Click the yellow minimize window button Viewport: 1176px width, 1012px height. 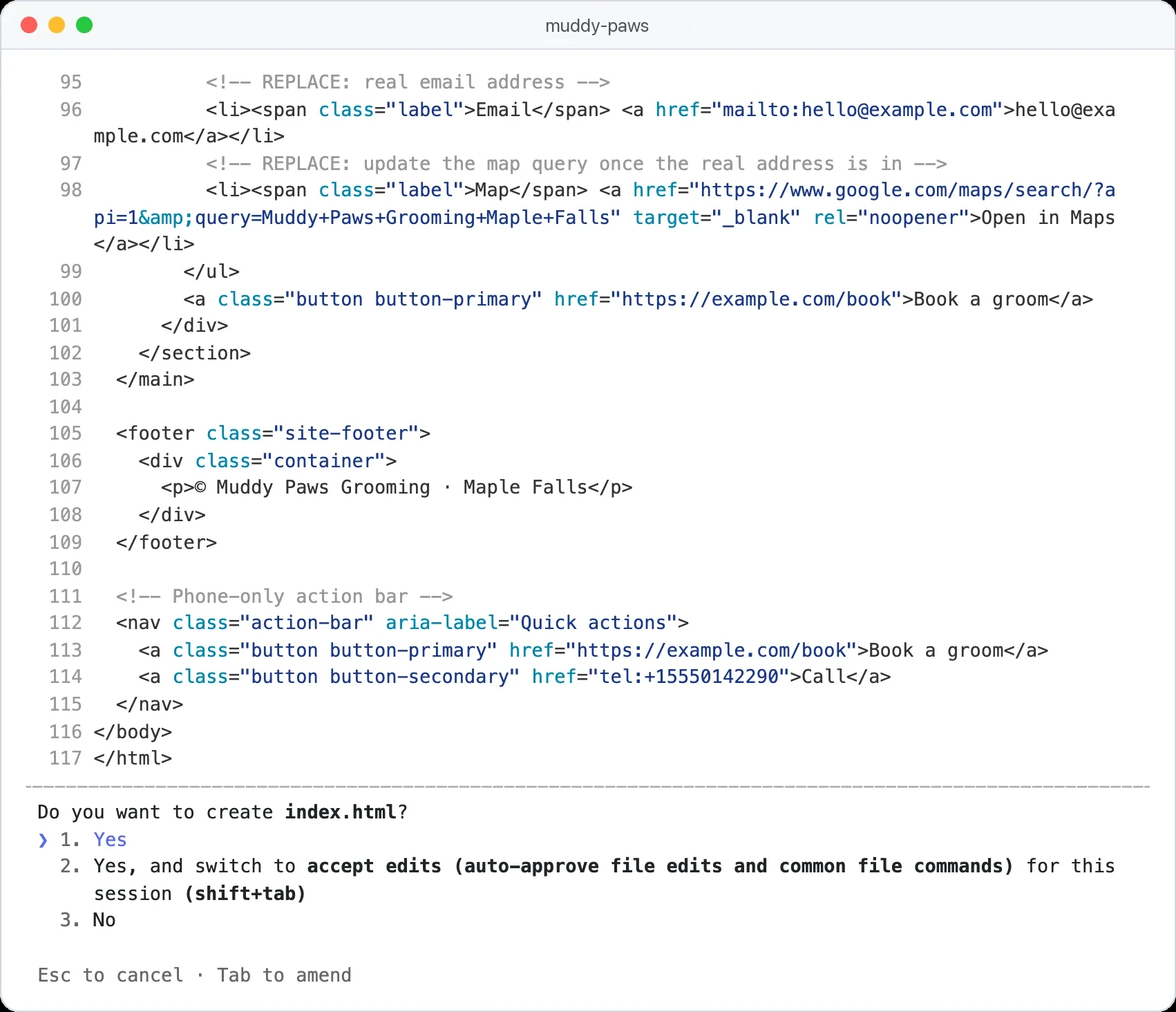point(57,26)
